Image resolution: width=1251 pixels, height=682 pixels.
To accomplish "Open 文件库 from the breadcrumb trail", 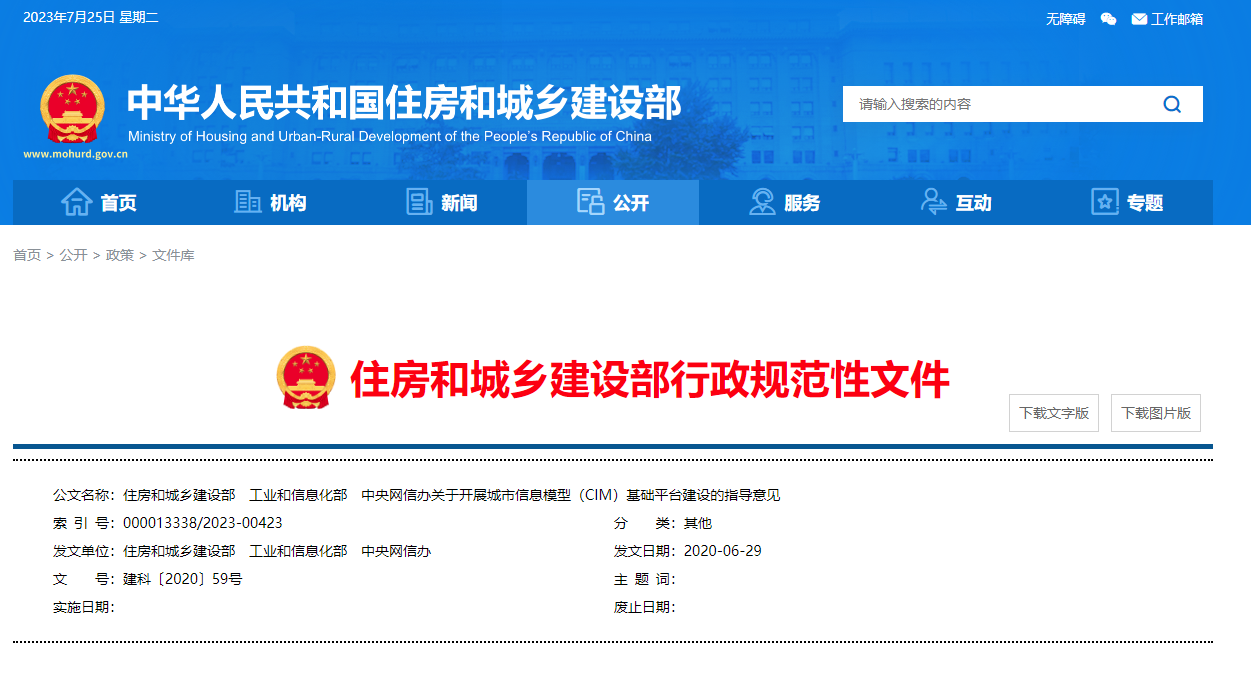I will click(172, 255).
